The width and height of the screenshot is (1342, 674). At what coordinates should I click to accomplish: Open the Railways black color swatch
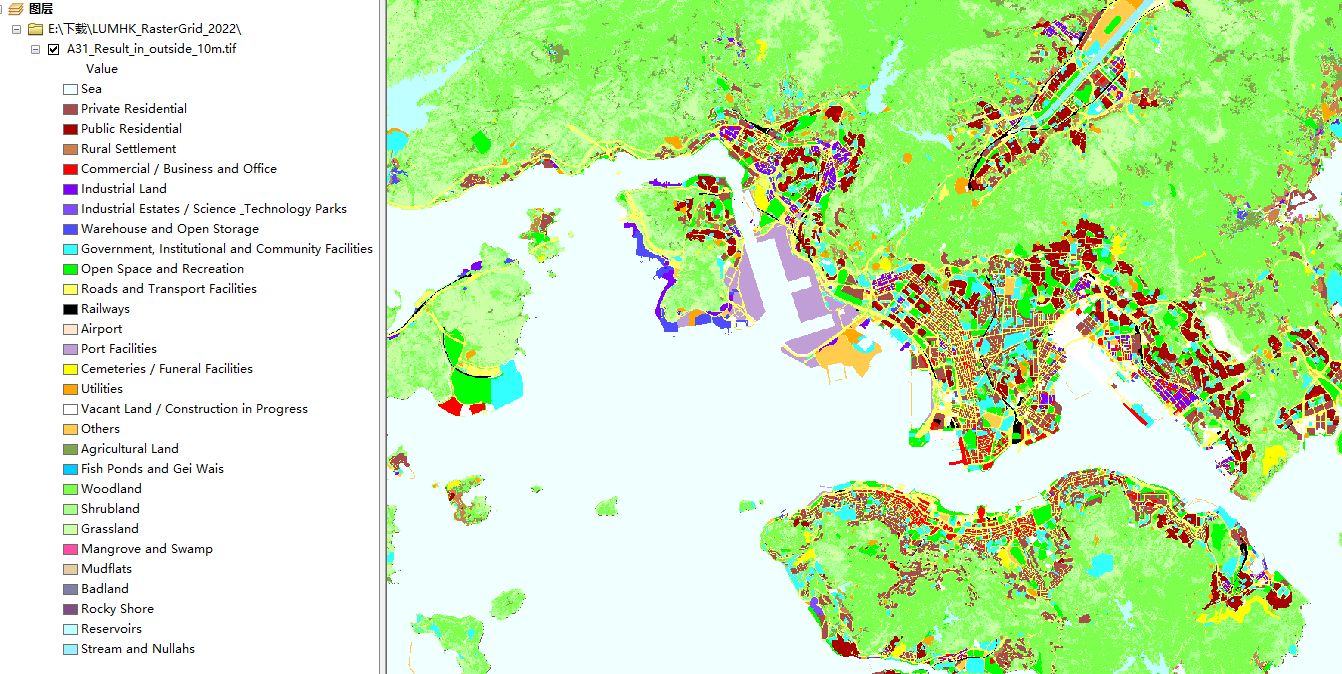(70, 309)
